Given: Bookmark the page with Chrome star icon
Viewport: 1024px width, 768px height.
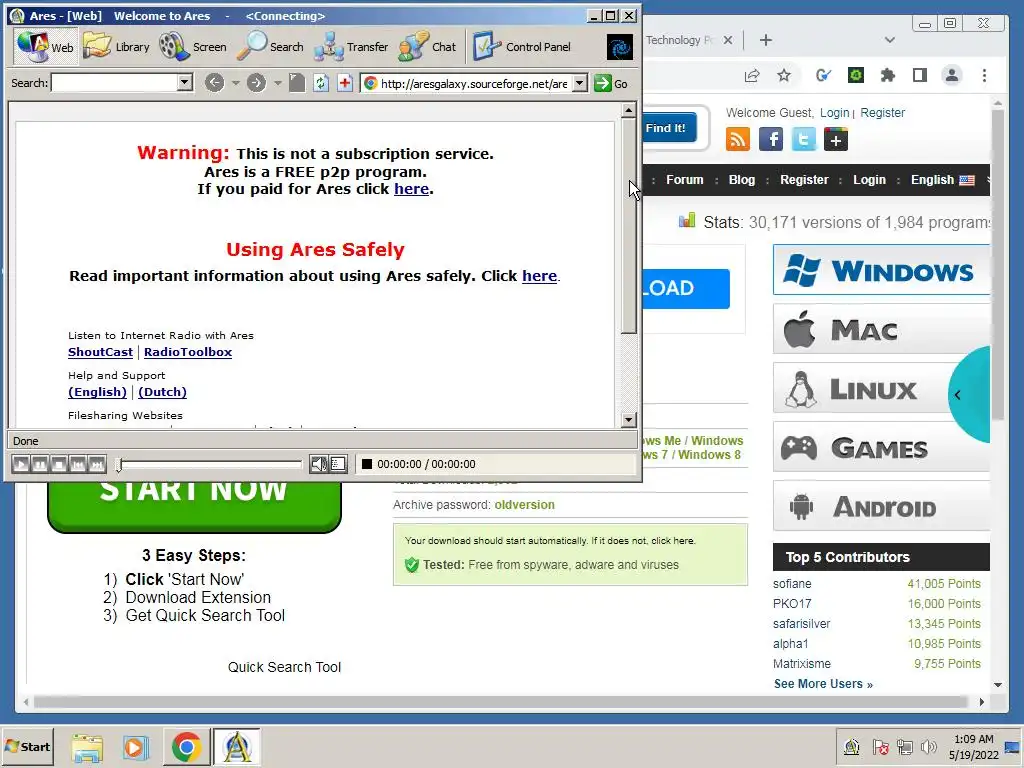Looking at the screenshot, I should pyautogui.click(x=784, y=76).
